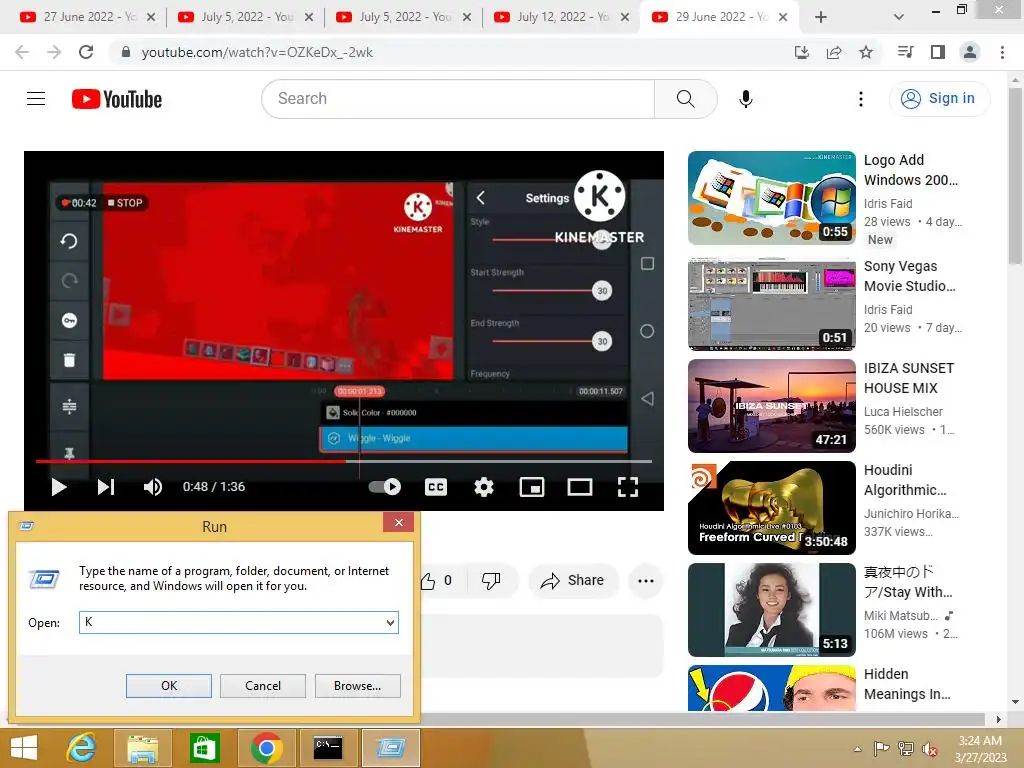Image resolution: width=1024 pixels, height=768 pixels.
Task: Dislike the video with thumbs down
Action: point(491,581)
